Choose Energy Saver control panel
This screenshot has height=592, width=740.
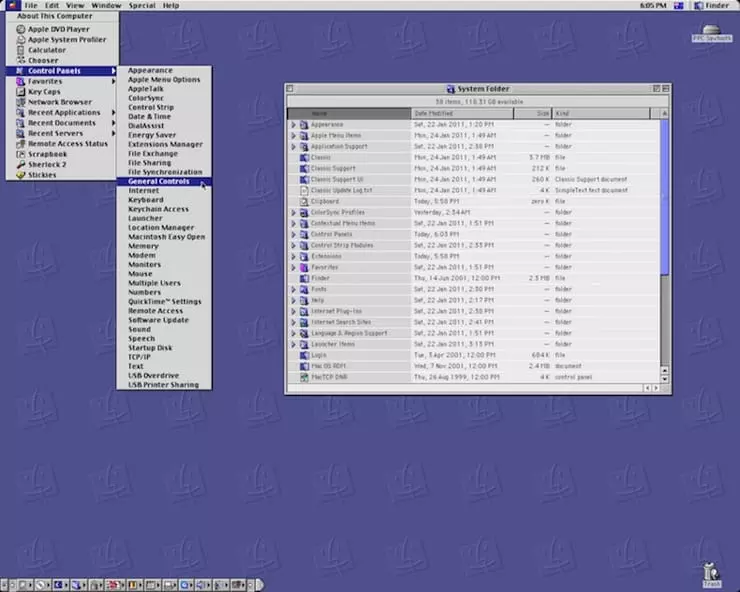pos(152,134)
